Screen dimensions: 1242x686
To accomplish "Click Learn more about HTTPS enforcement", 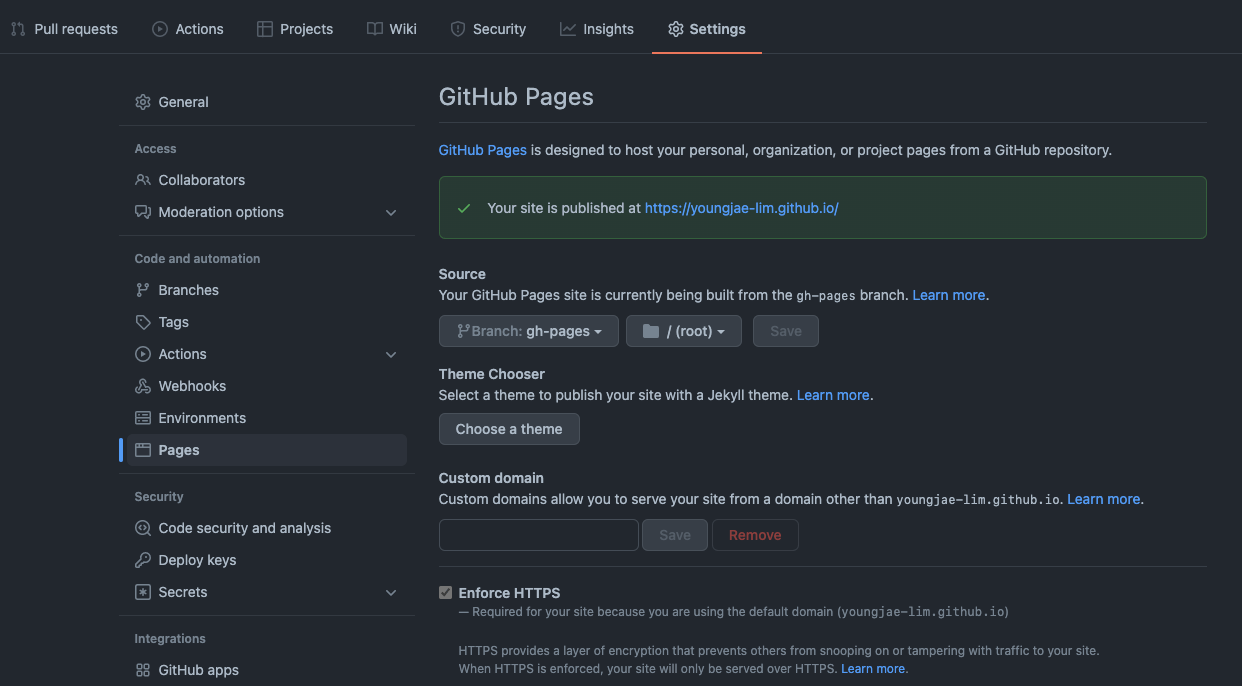I will click(873, 669).
